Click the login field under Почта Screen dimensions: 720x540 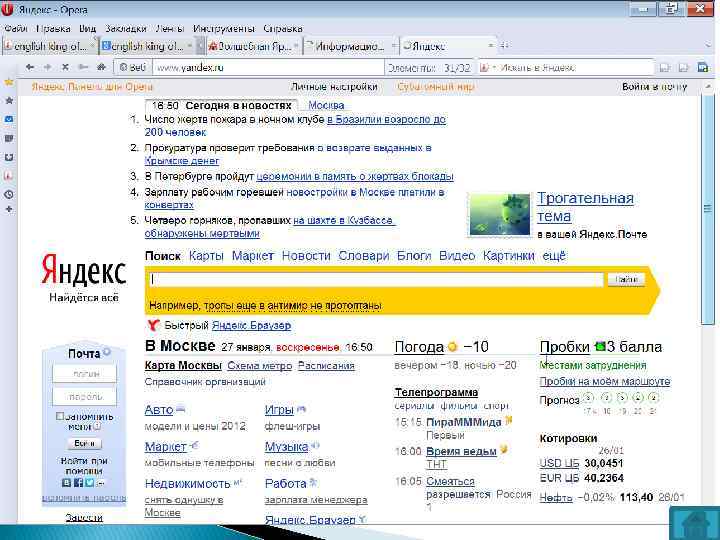[x=84, y=374]
